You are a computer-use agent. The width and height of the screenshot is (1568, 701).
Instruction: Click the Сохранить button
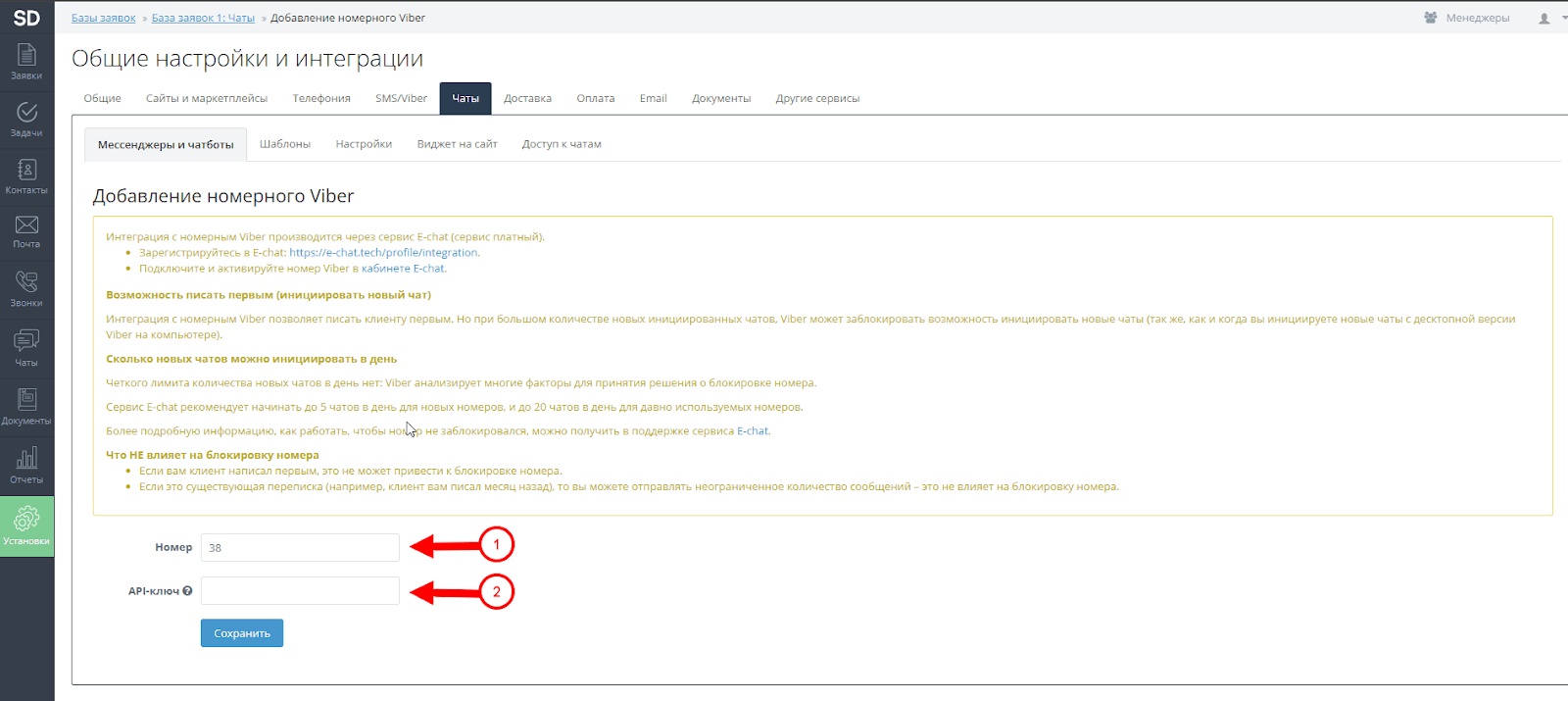click(x=242, y=633)
